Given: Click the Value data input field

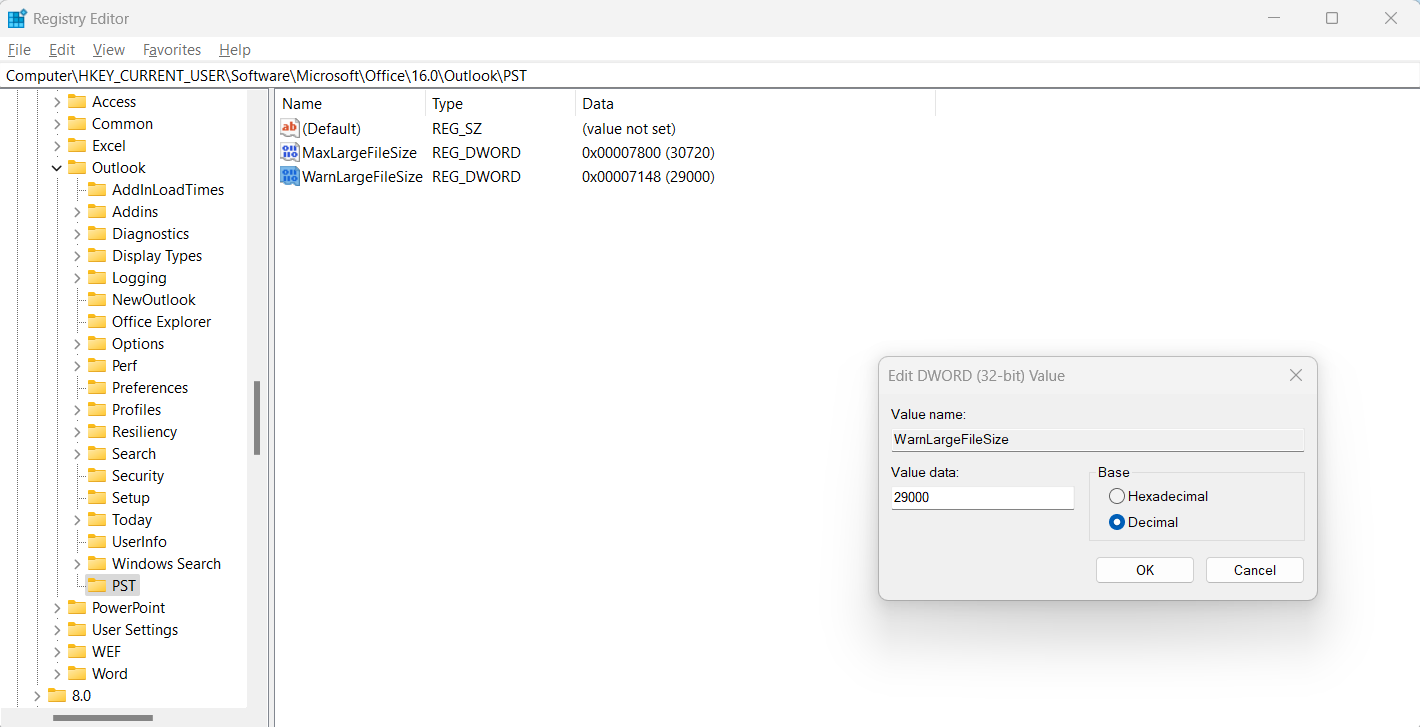Looking at the screenshot, I should click(982, 497).
